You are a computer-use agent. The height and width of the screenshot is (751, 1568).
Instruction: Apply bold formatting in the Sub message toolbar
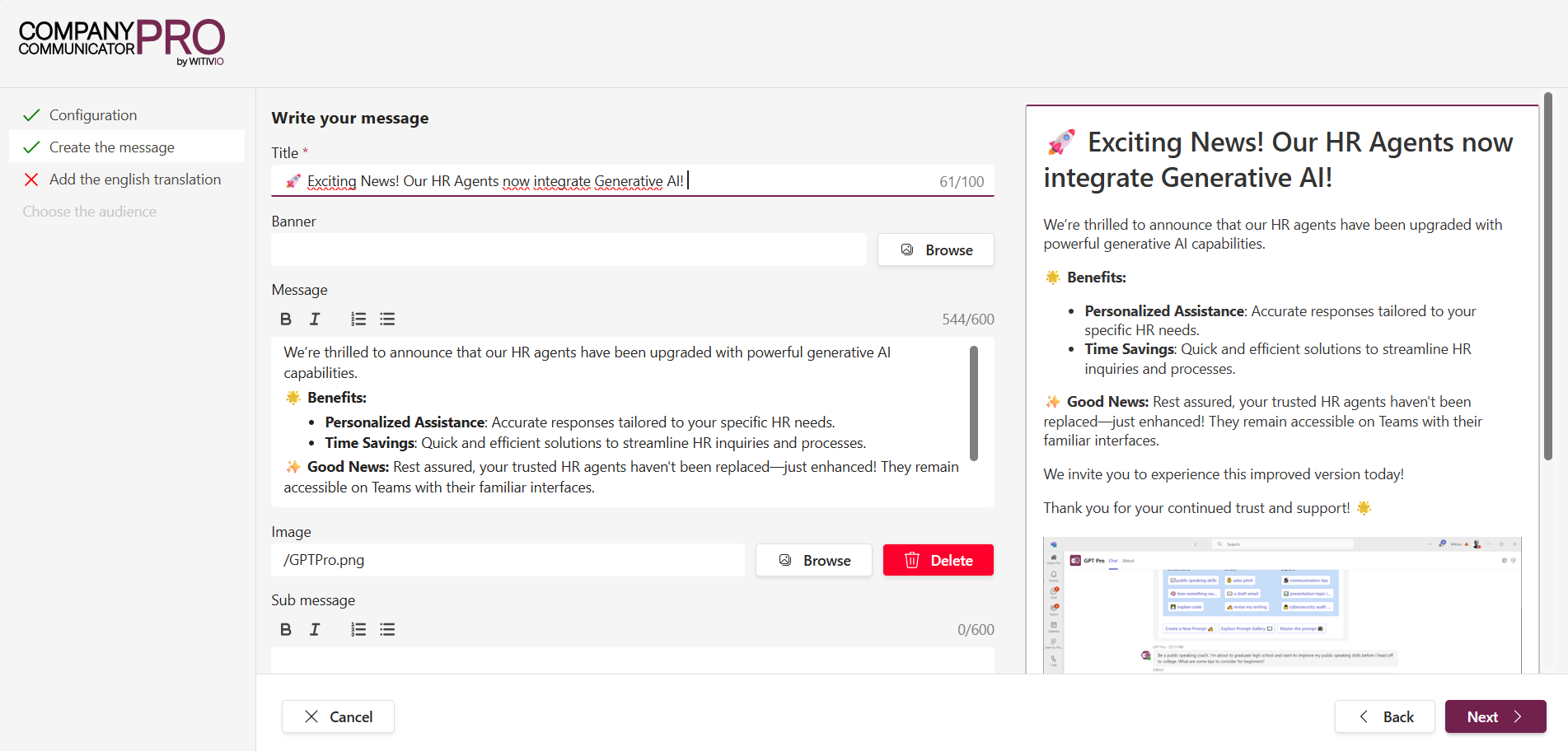point(286,629)
